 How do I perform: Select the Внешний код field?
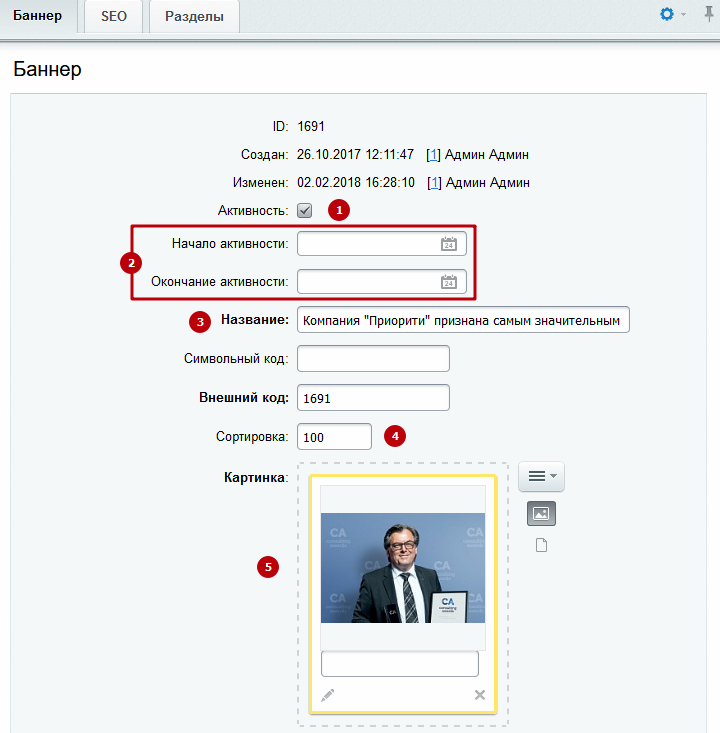click(373, 397)
